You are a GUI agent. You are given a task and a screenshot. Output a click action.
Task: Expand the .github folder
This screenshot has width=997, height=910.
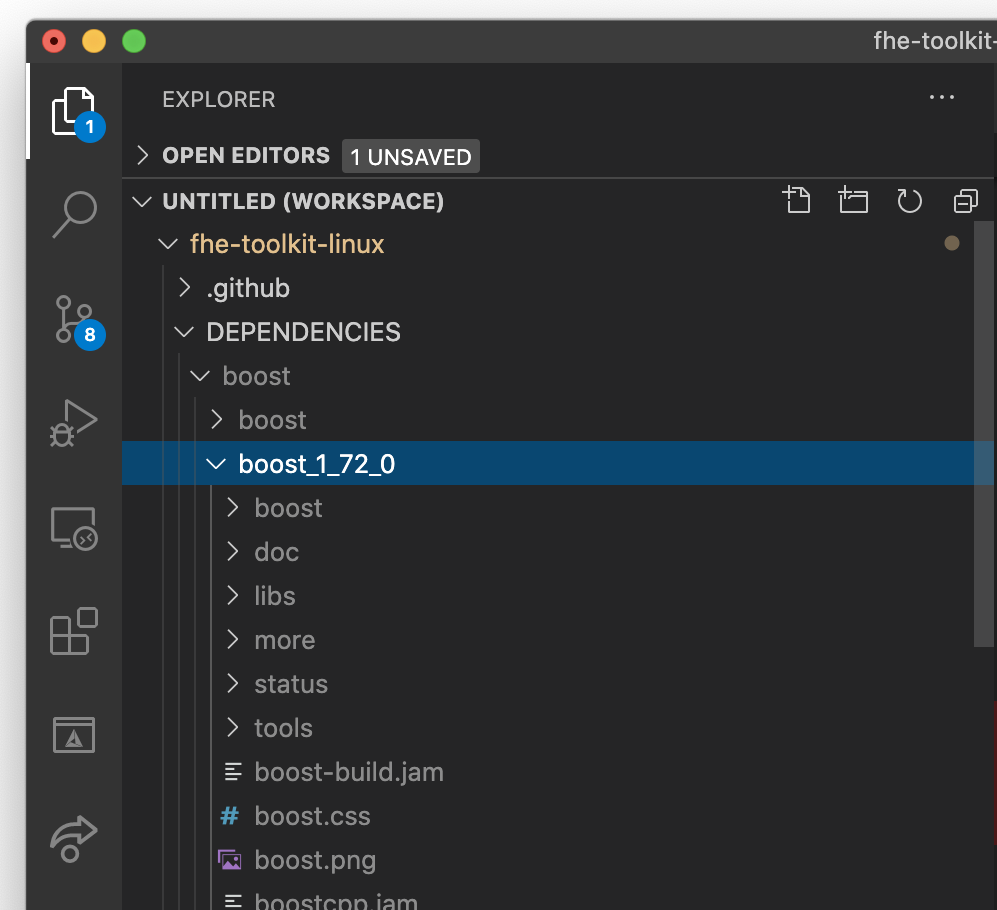(x=247, y=287)
